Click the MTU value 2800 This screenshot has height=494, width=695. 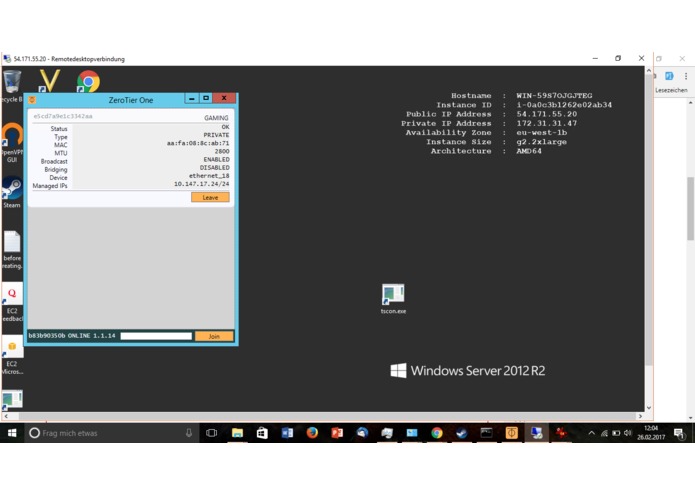pos(222,152)
